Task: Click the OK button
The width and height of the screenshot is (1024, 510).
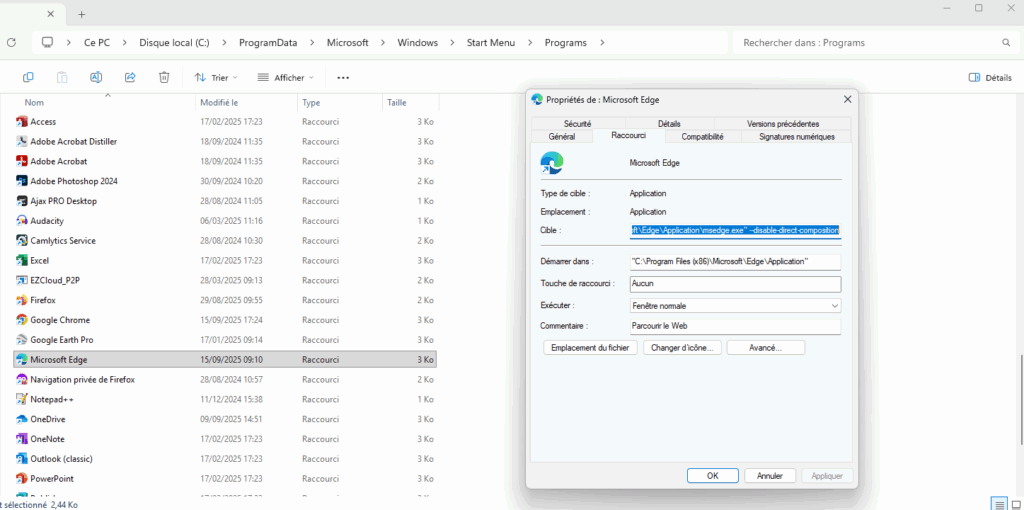Action: (712, 476)
